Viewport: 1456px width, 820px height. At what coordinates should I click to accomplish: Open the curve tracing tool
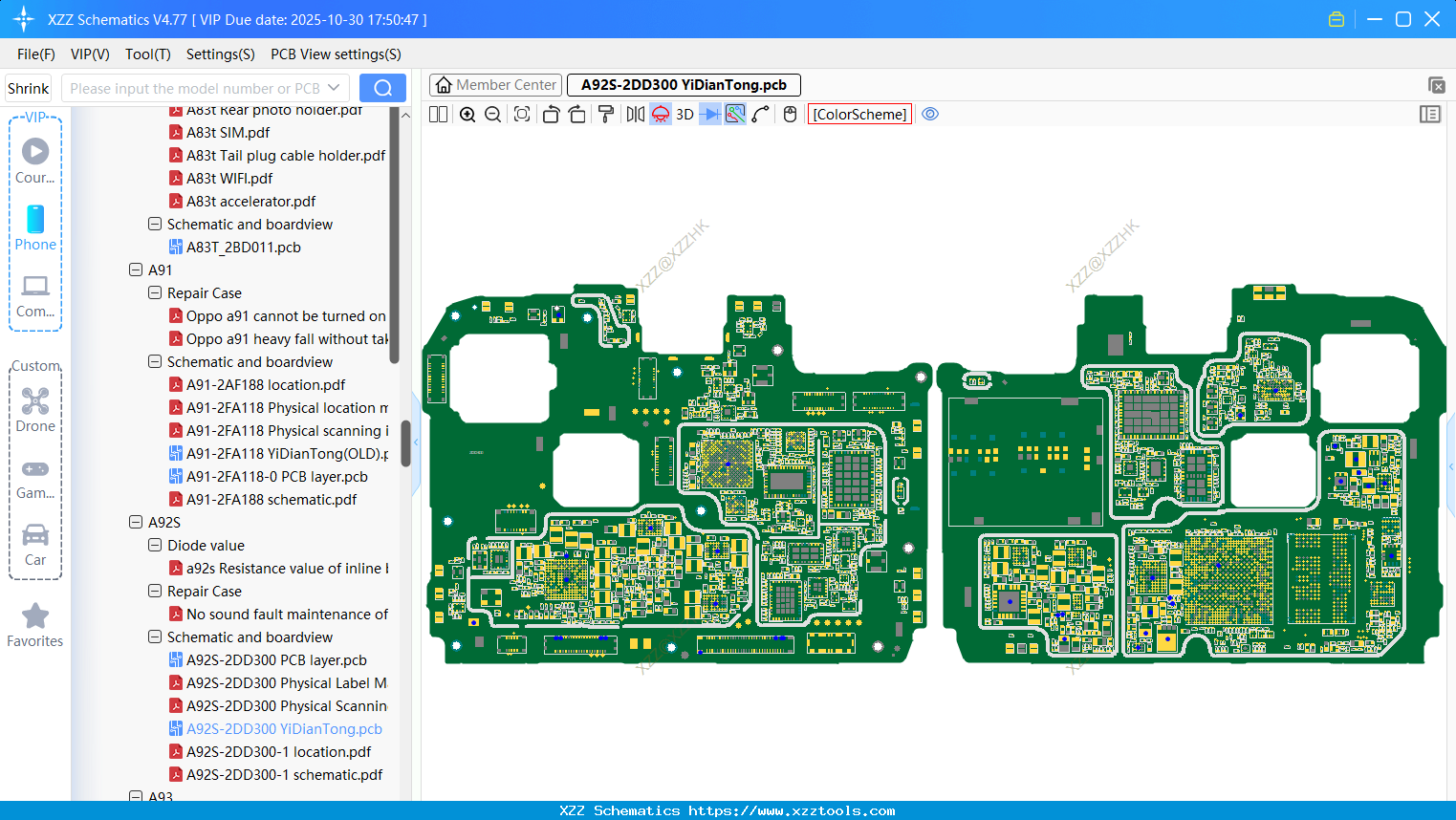758,114
